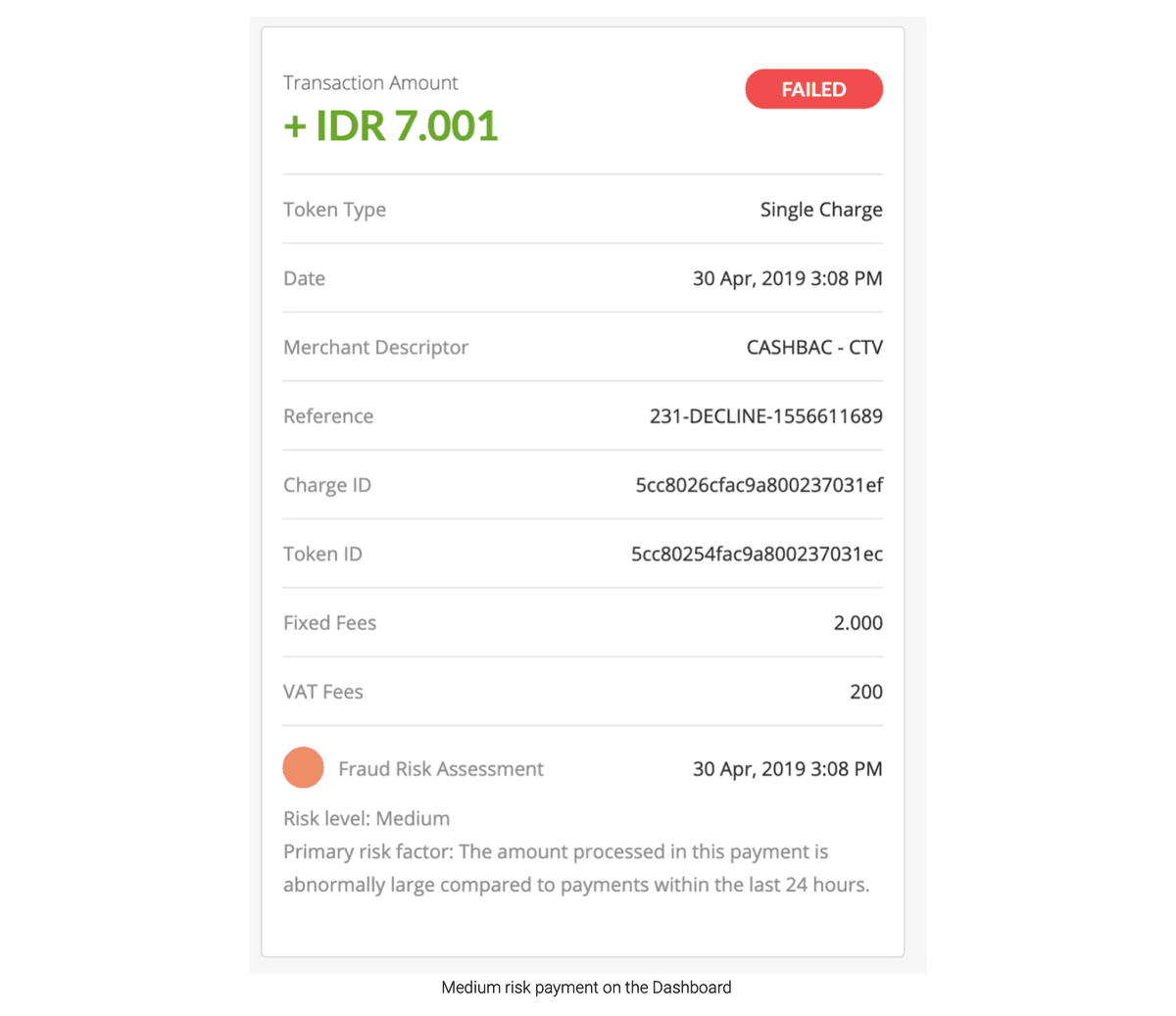Click the transaction date 30 Apr, 2019 value
1176x1016 pixels.
pyautogui.click(x=787, y=278)
